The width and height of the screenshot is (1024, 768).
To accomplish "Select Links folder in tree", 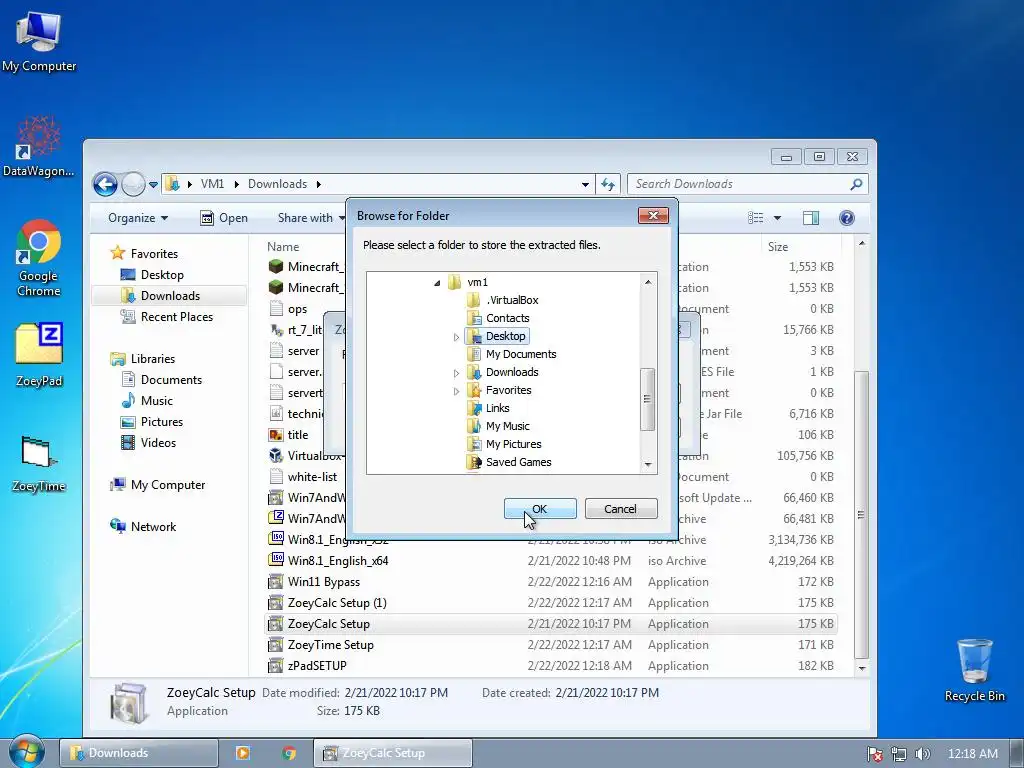I will (x=488, y=408).
